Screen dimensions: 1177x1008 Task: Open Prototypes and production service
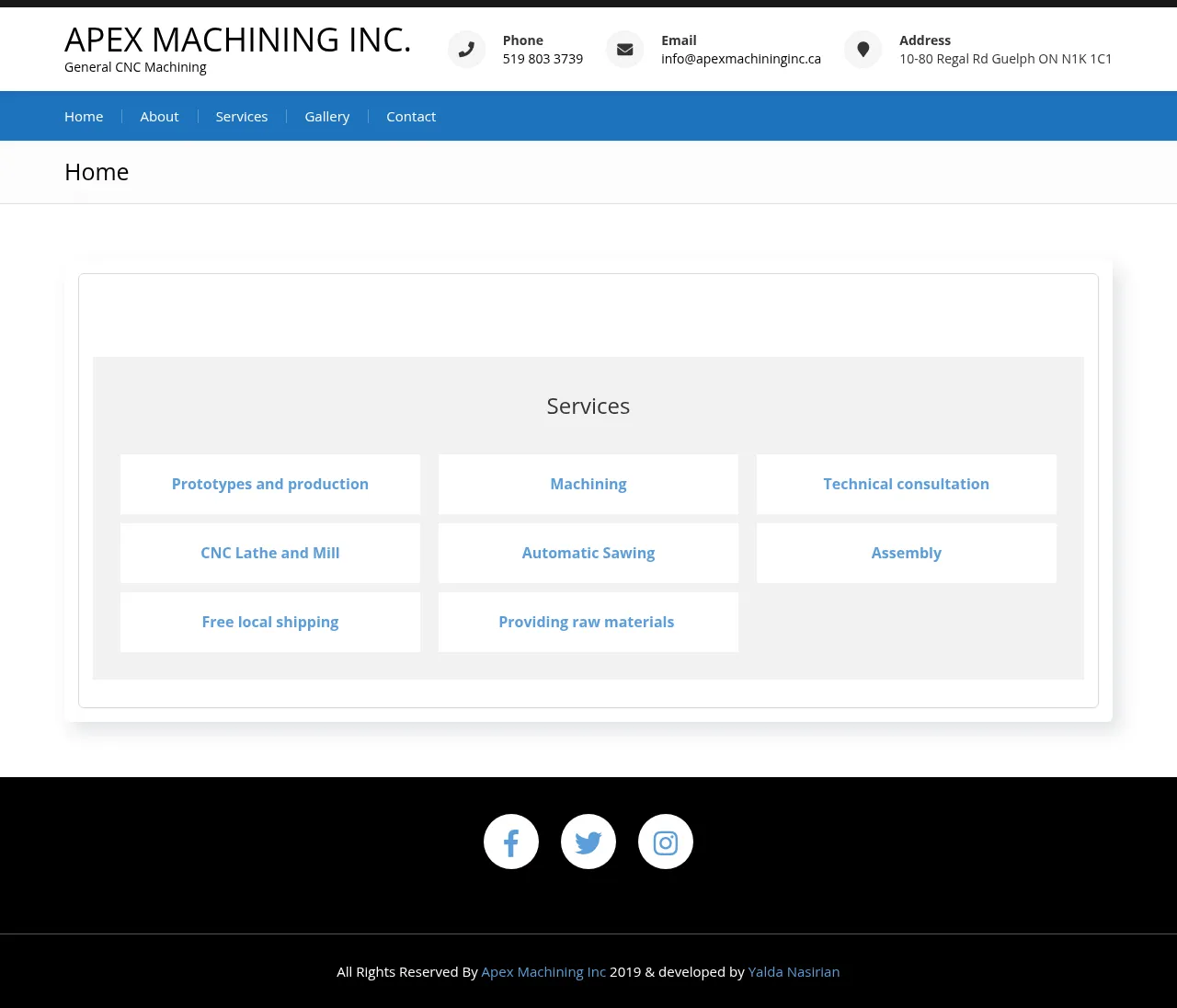270,485
